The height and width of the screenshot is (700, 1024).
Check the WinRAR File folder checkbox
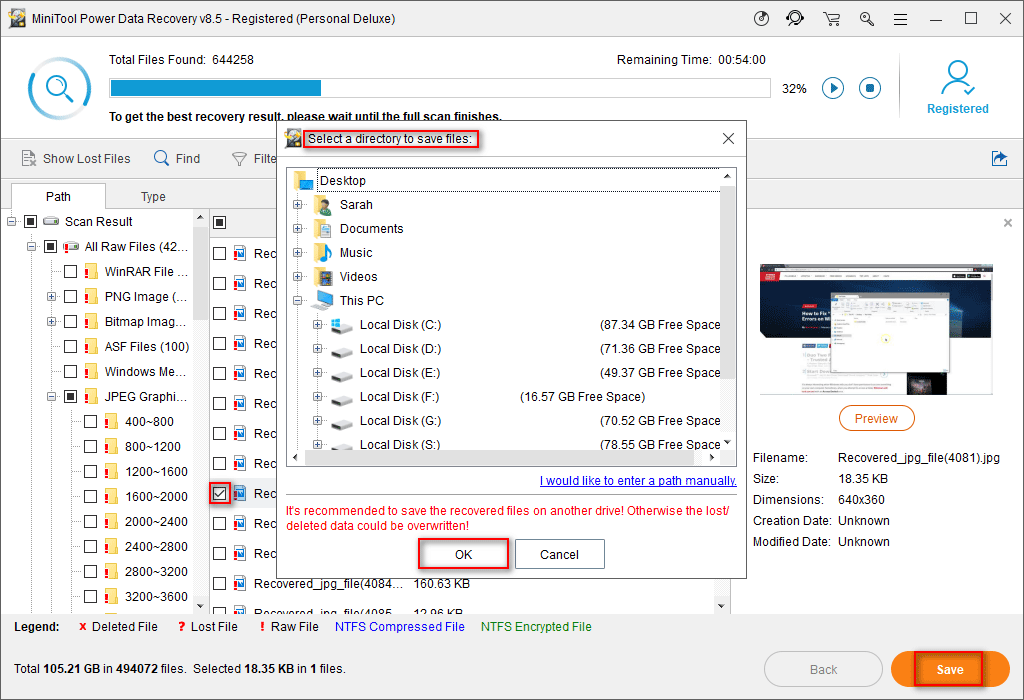point(70,271)
